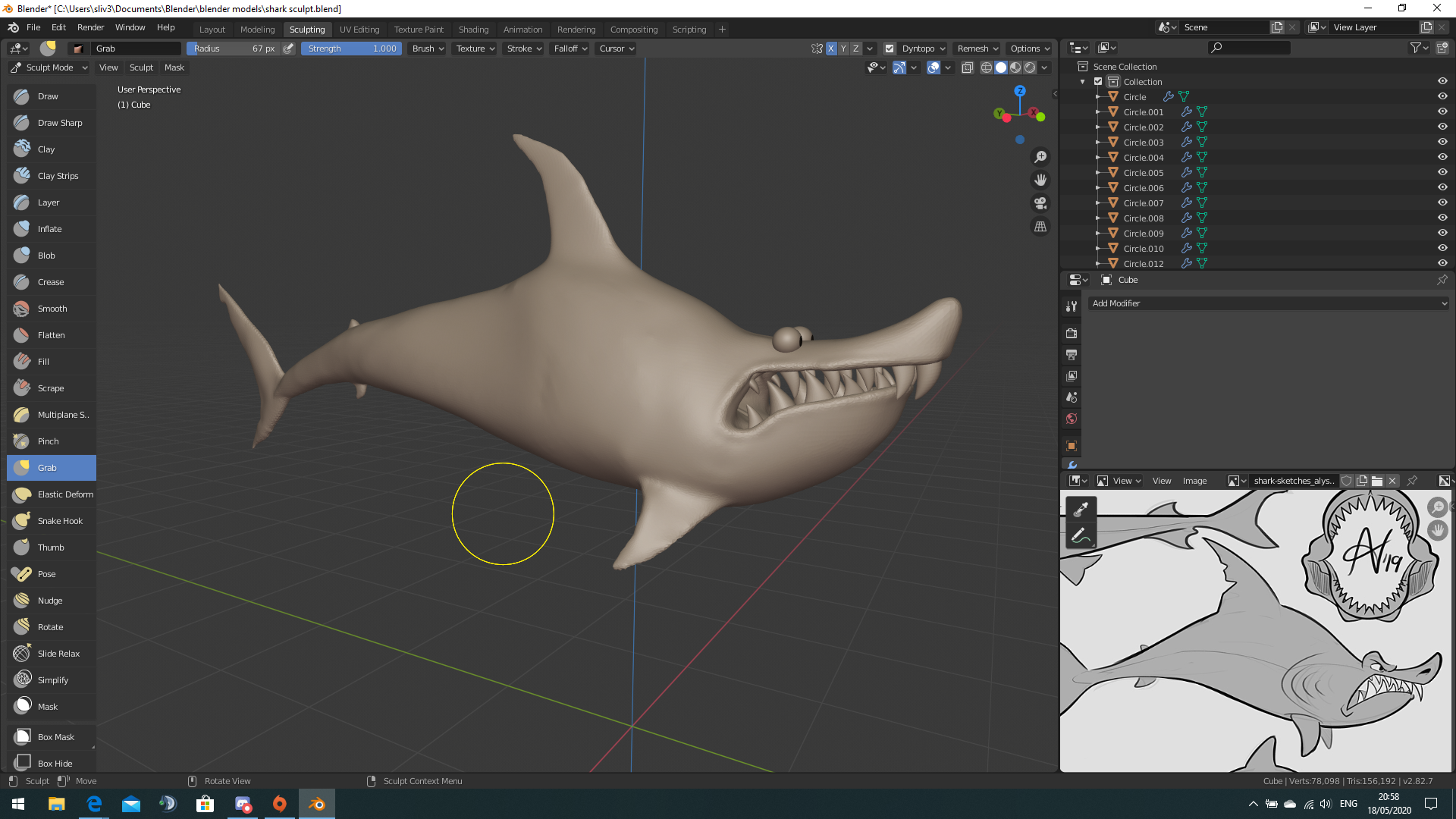
Task: Click the Mask header menu button
Action: pyautogui.click(x=174, y=67)
